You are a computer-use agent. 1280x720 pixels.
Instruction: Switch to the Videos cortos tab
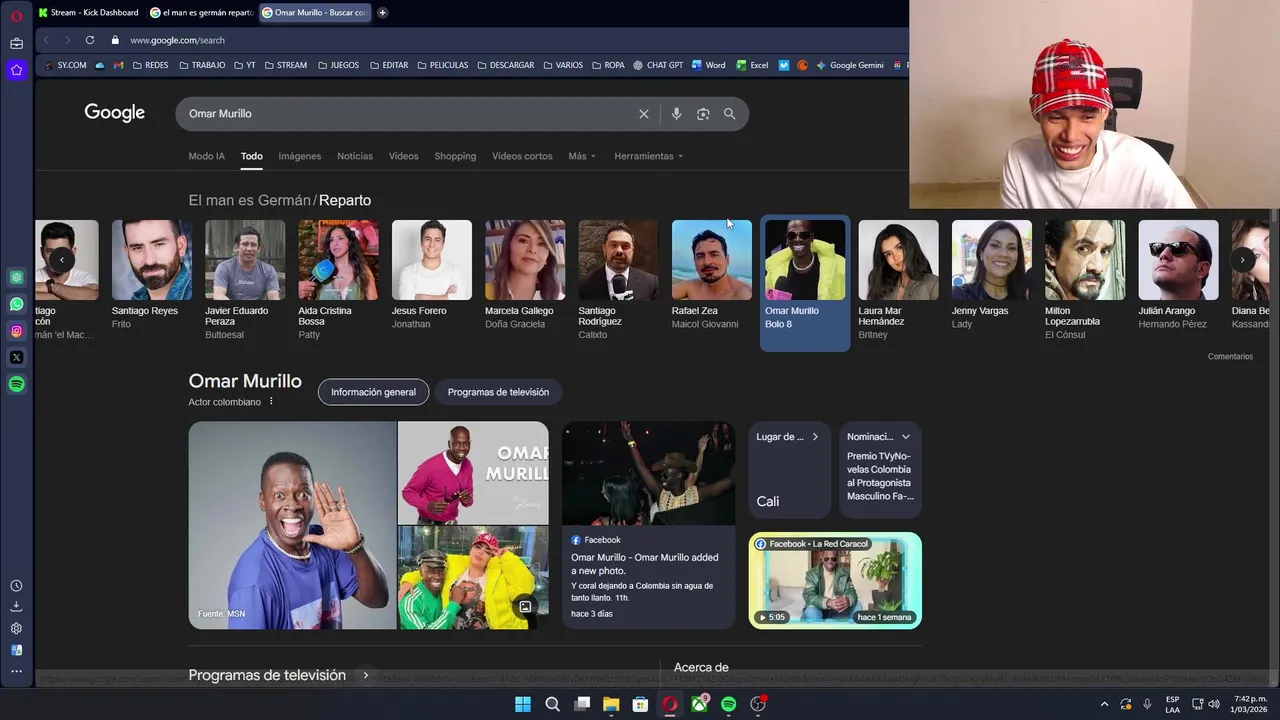tap(522, 156)
